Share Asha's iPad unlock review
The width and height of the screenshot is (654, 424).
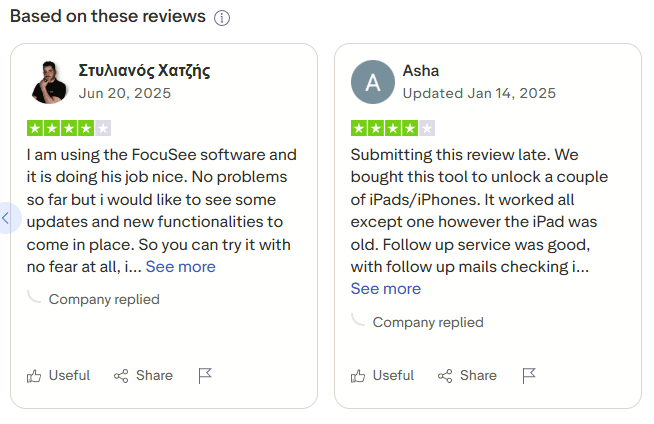coord(467,376)
